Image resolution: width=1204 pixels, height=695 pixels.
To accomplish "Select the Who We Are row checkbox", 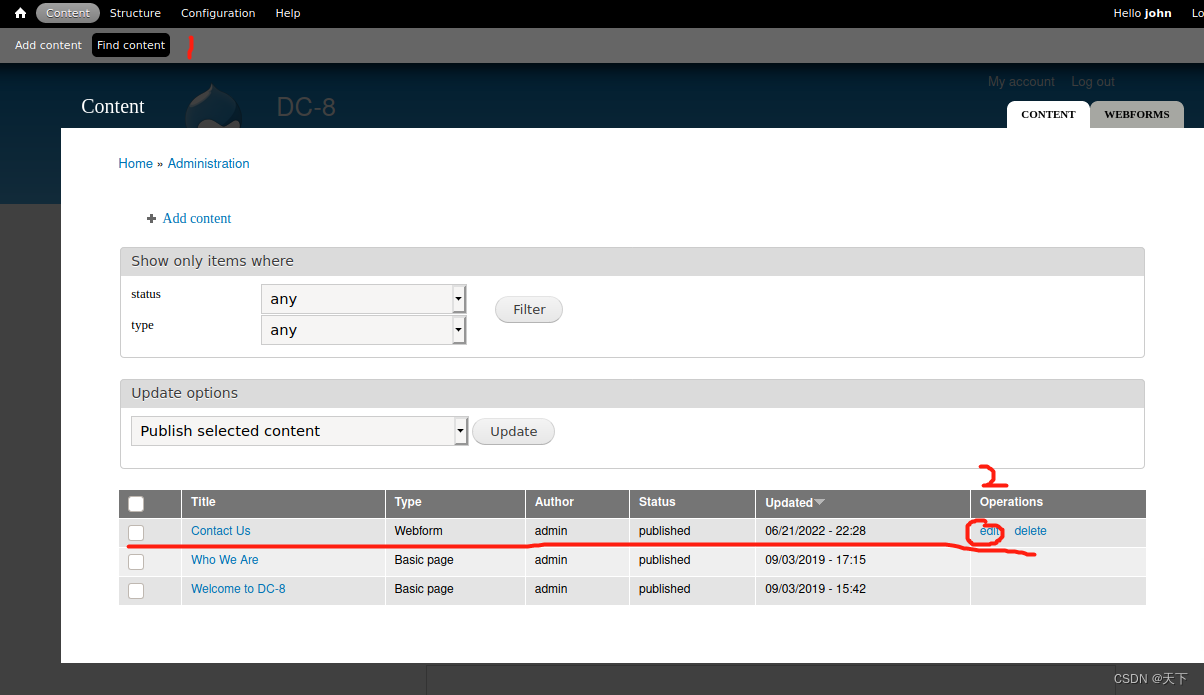I will click(136, 561).
